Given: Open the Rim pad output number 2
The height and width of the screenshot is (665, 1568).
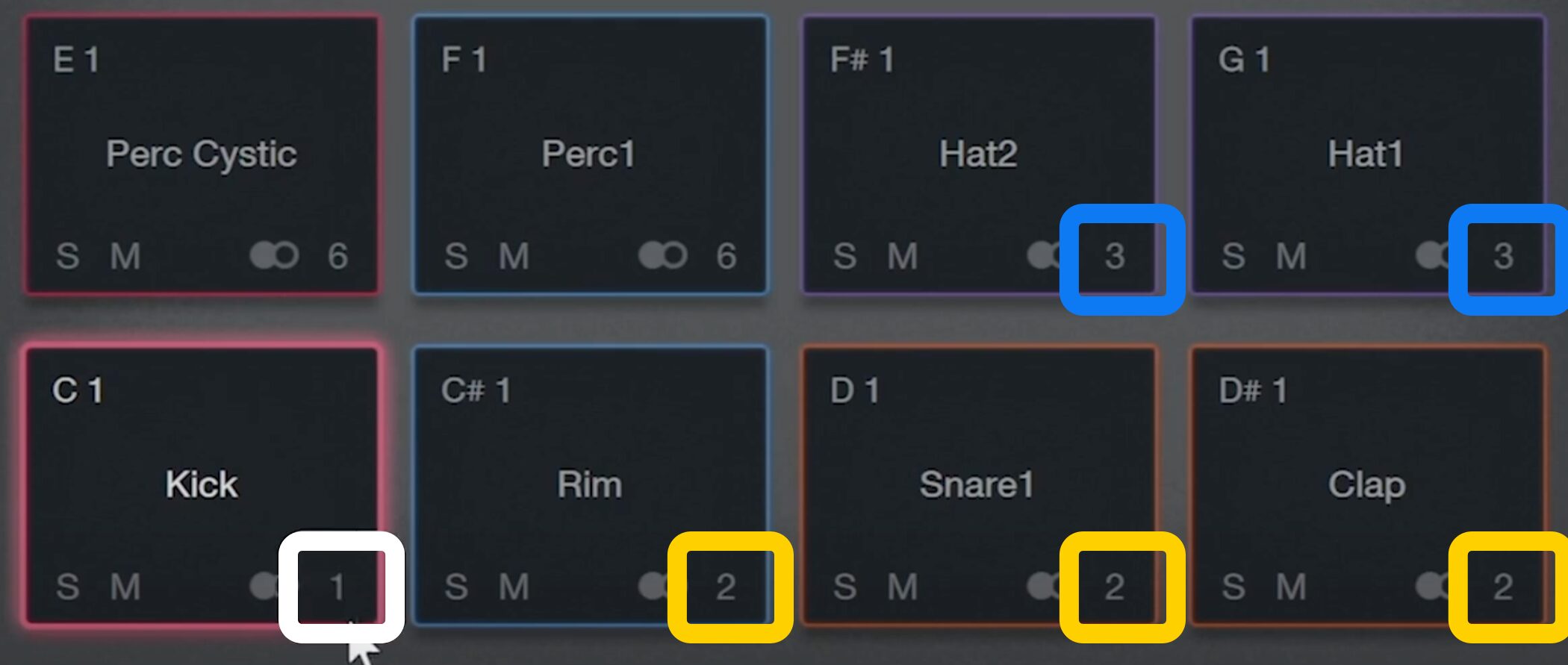Looking at the screenshot, I should [x=727, y=587].
